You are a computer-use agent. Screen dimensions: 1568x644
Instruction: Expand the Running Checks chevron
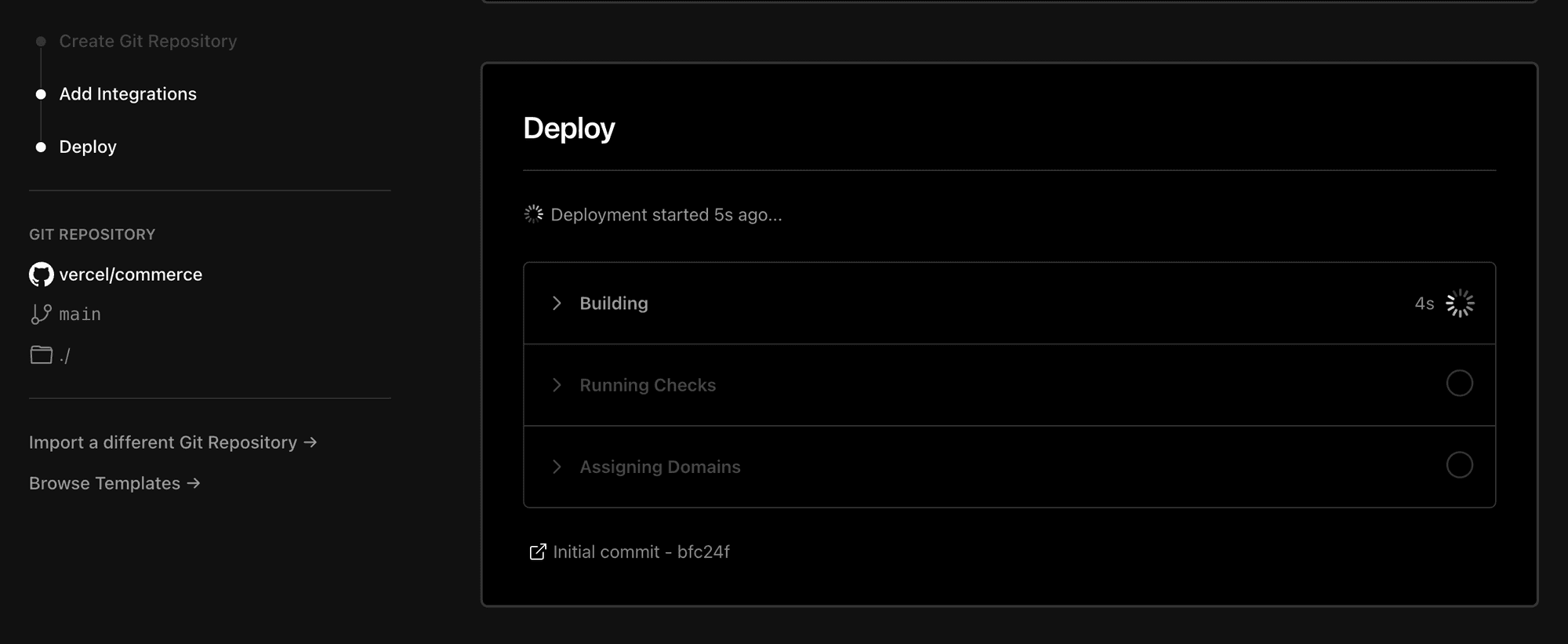557,385
